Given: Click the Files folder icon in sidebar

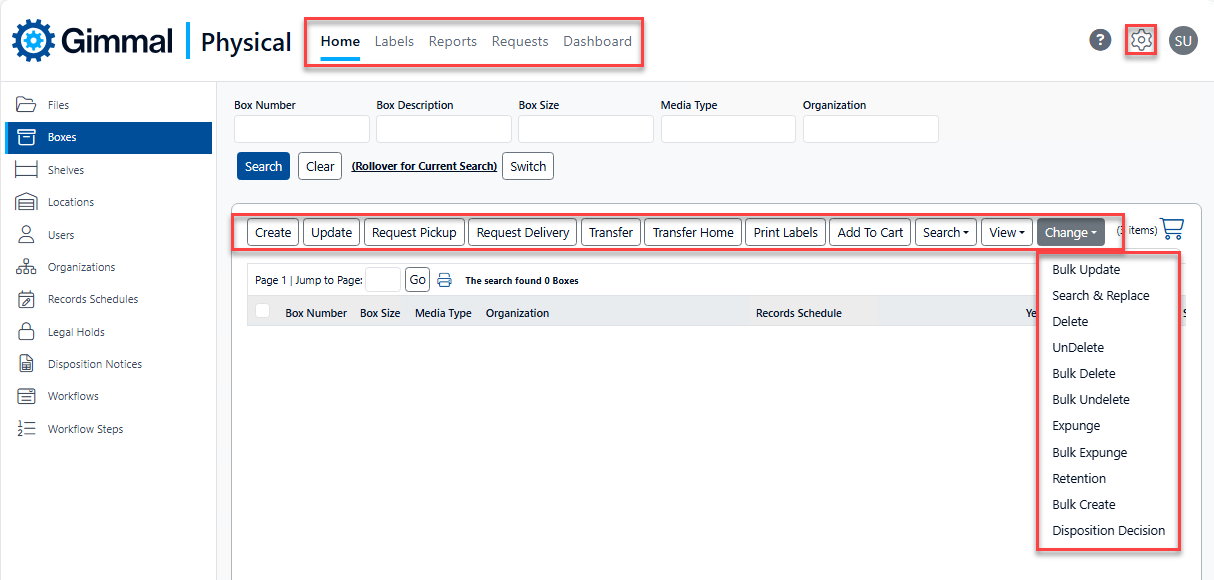Looking at the screenshot, I should point(27,105).
